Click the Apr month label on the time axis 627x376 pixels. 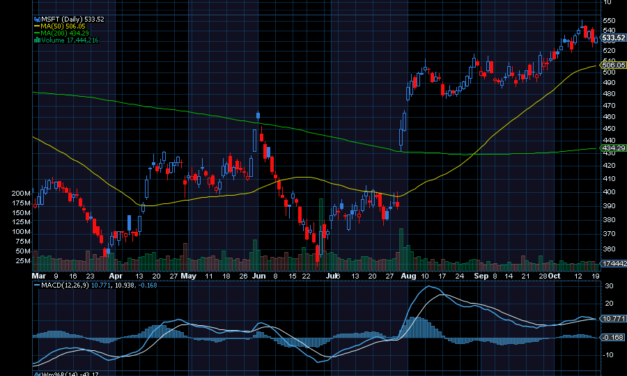(x=116, y=276)
